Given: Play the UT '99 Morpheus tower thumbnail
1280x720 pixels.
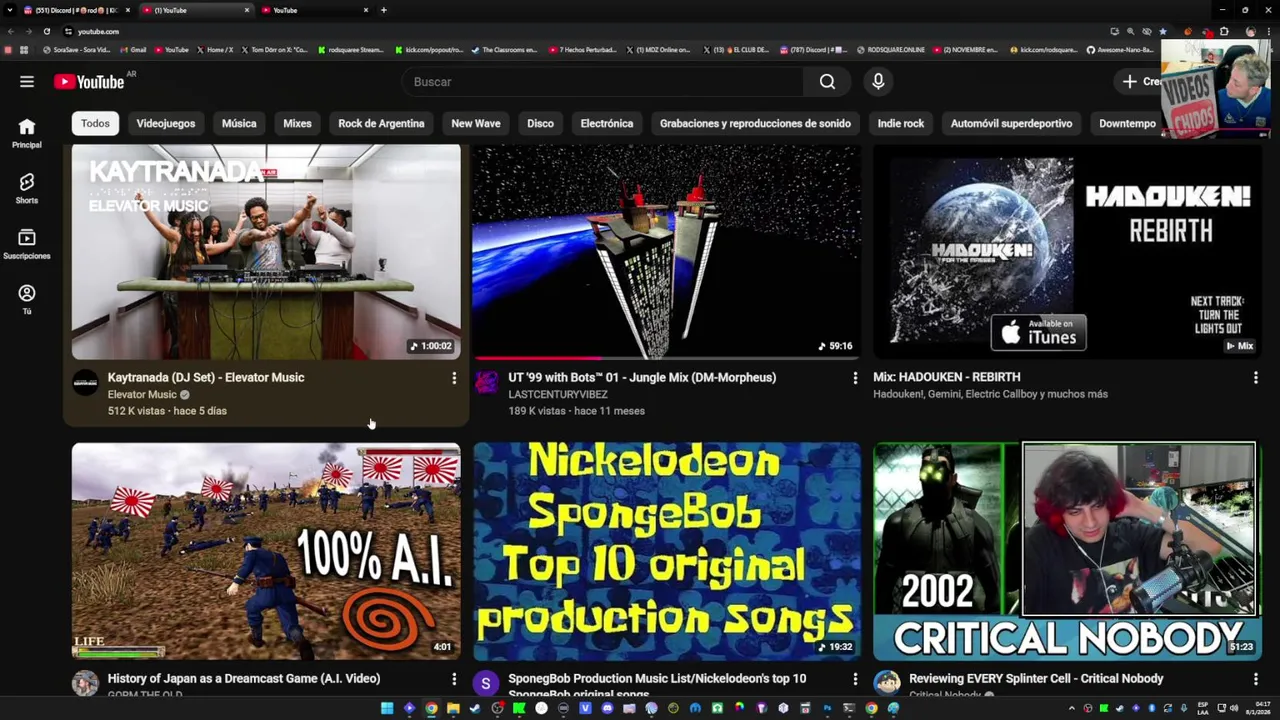Looking at the screenshot, I should (667, 252).
